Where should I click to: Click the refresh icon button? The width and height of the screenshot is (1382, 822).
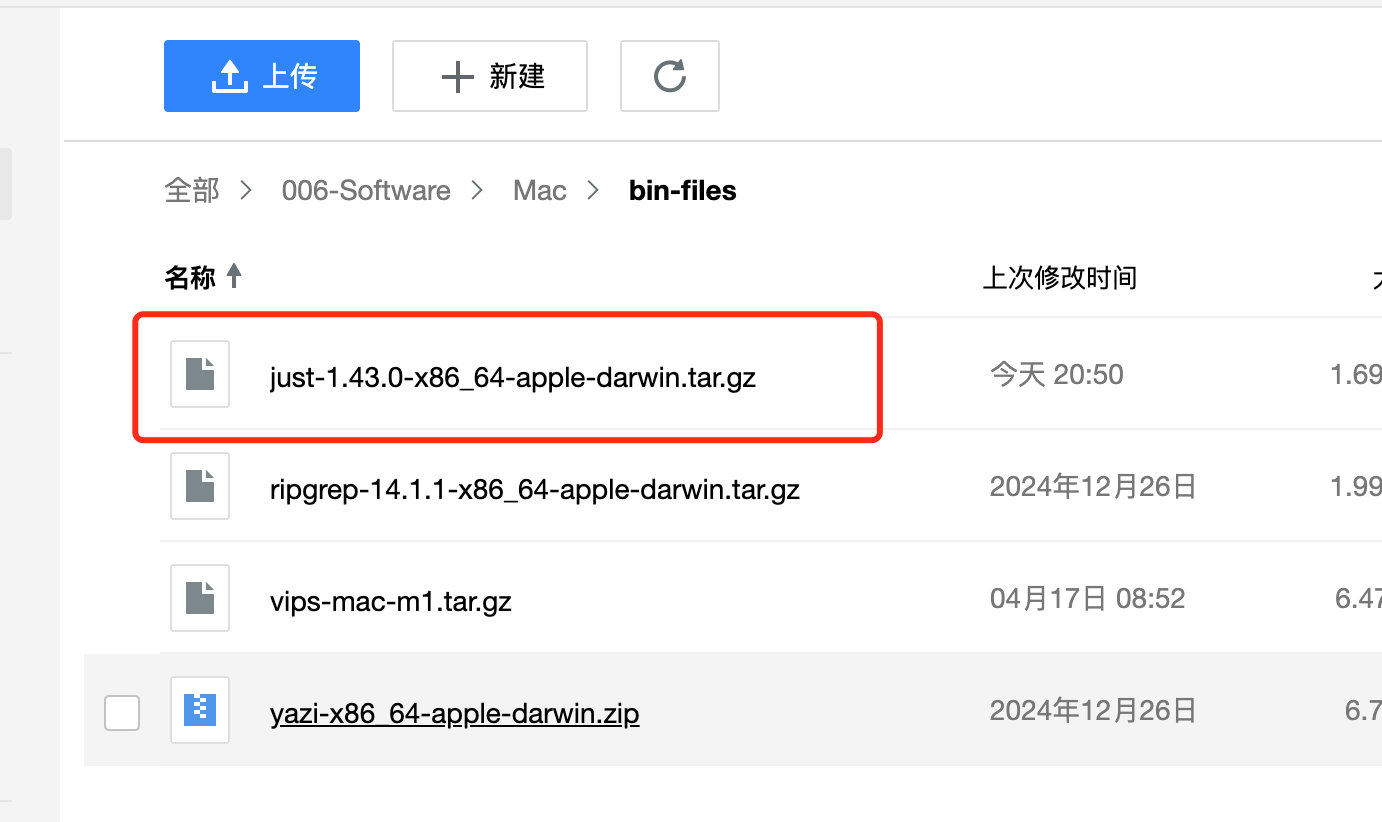(669, 76)
